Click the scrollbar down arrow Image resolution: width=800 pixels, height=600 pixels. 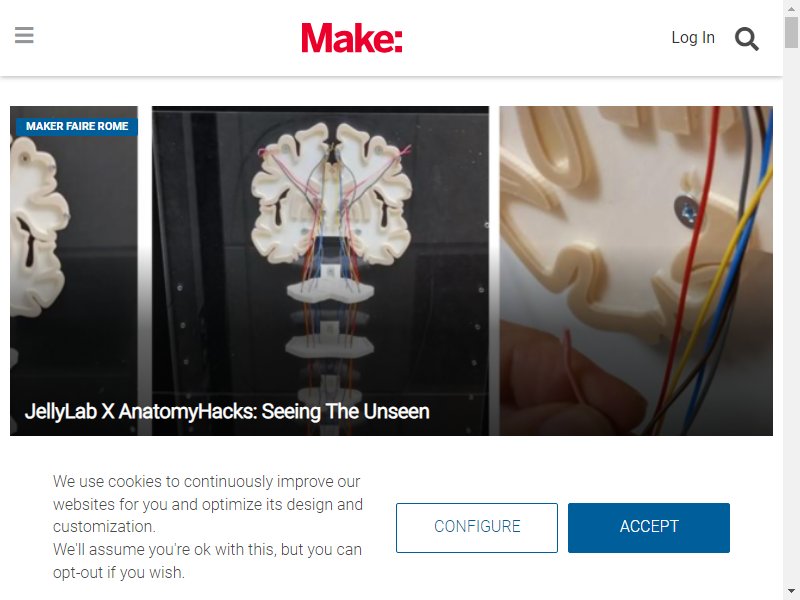click(x=791, y=592)
